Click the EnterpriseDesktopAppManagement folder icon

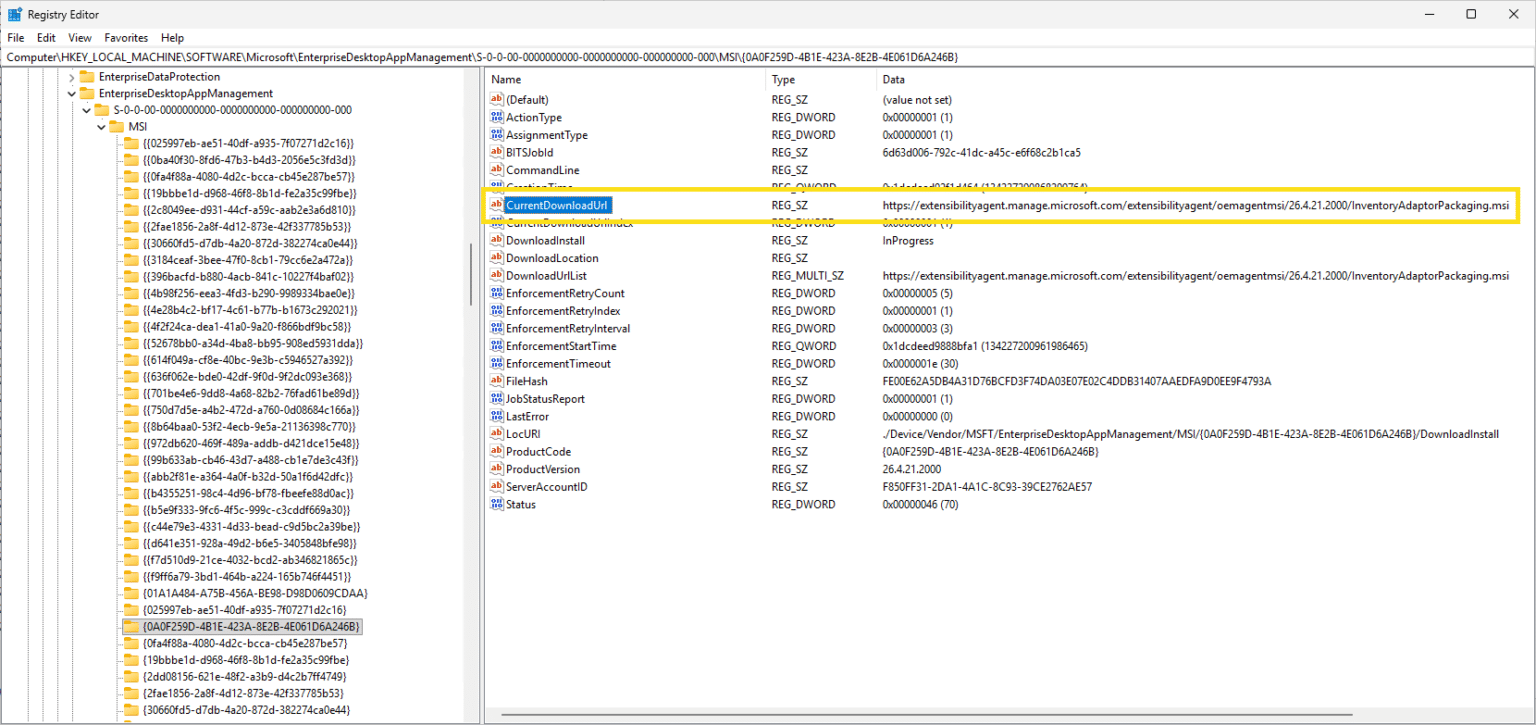point(87,93)
